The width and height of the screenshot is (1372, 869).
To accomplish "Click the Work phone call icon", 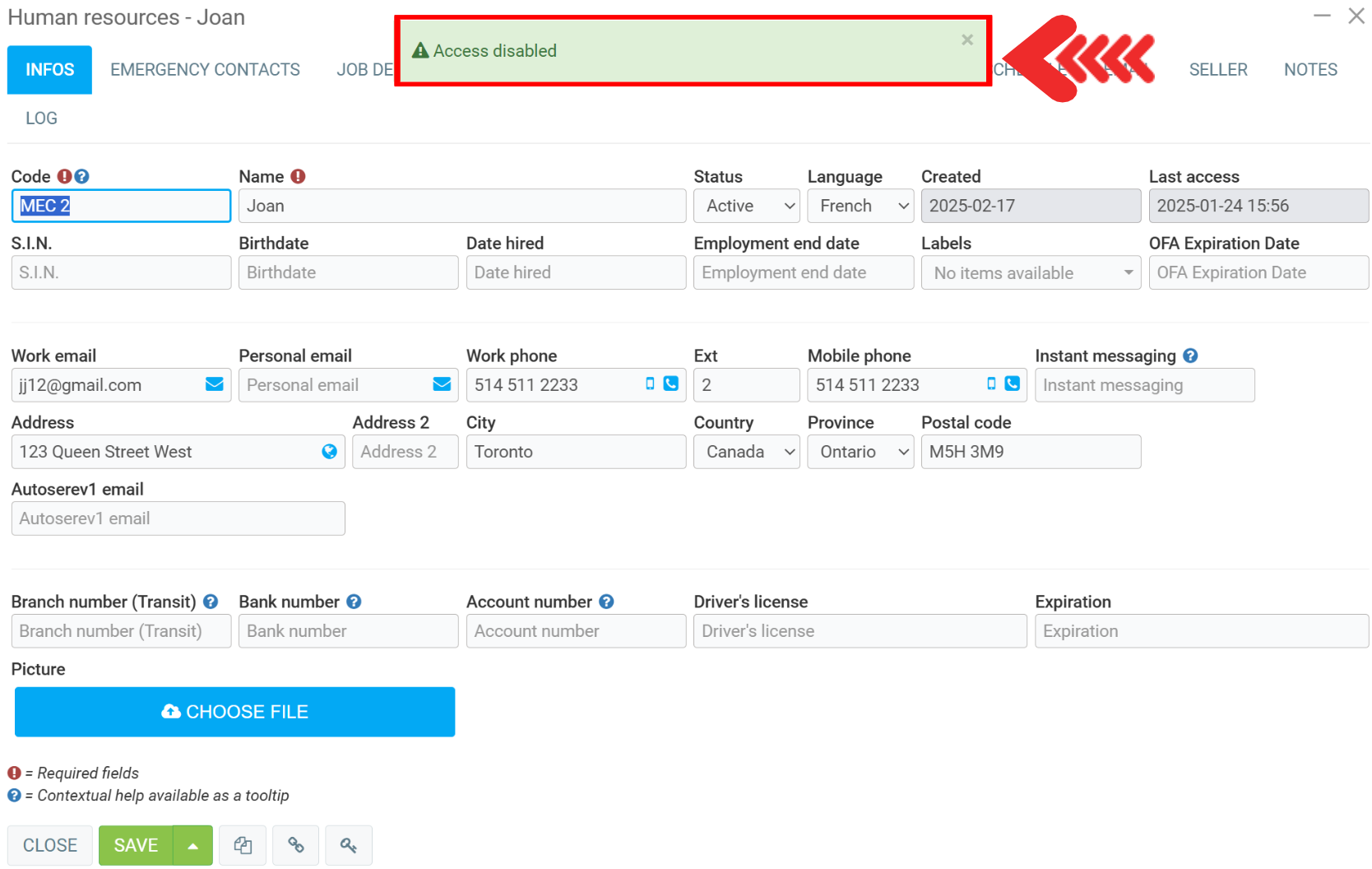I will (x=671, y=383).
